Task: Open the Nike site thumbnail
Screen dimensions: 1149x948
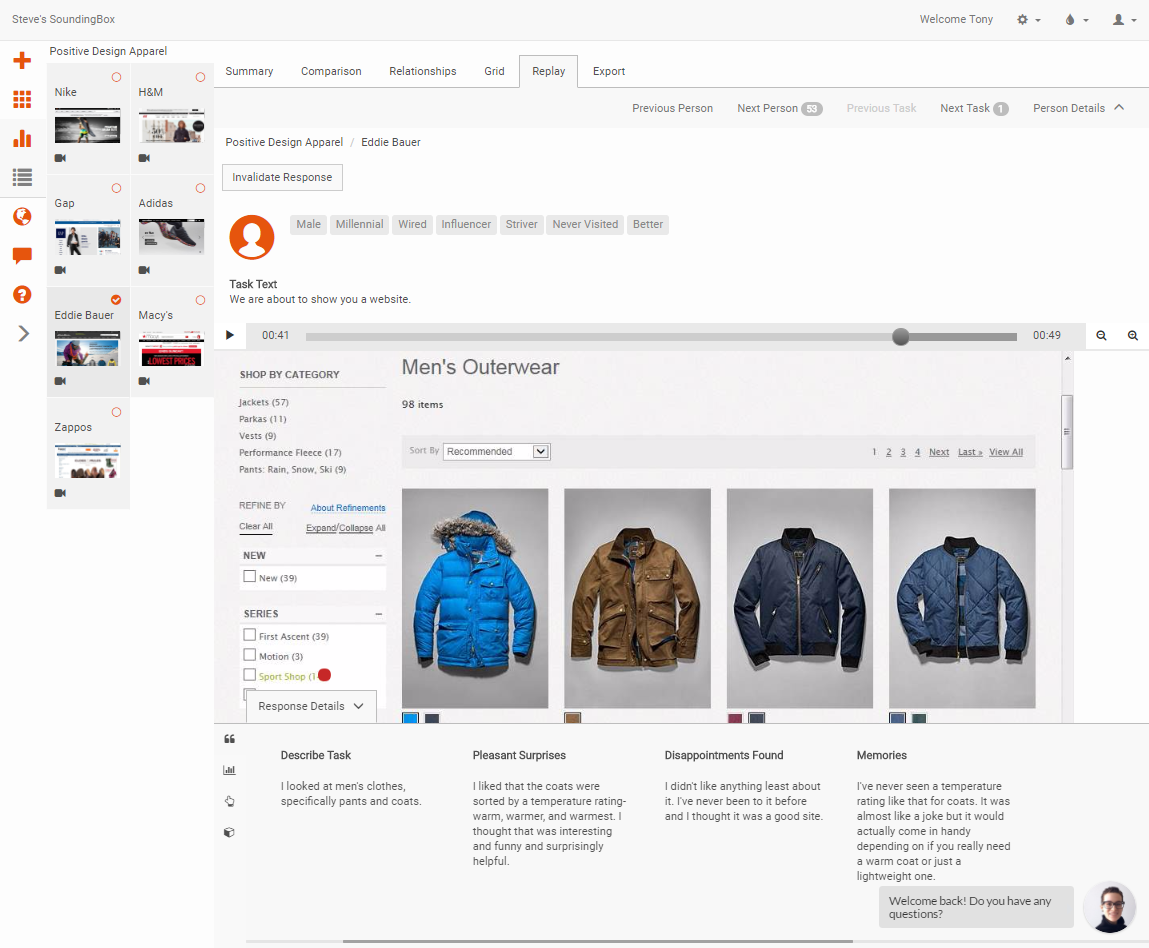Action: coord(87,125)
